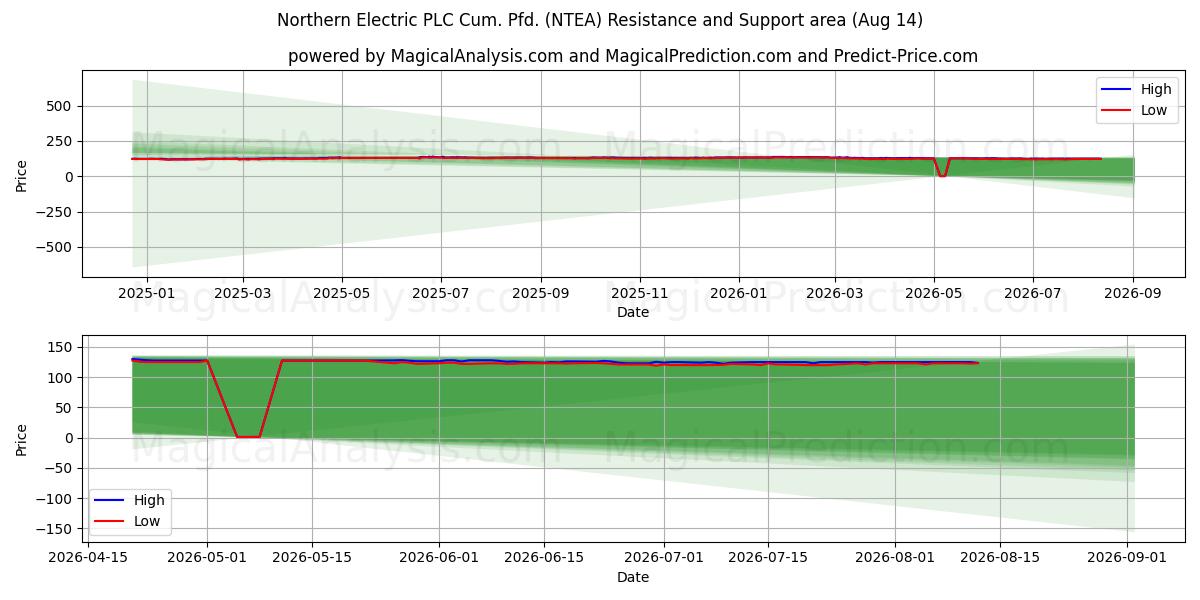1200x600 pixels.
Task: Click the 2025-11 tick label
Action: [640, 293]
